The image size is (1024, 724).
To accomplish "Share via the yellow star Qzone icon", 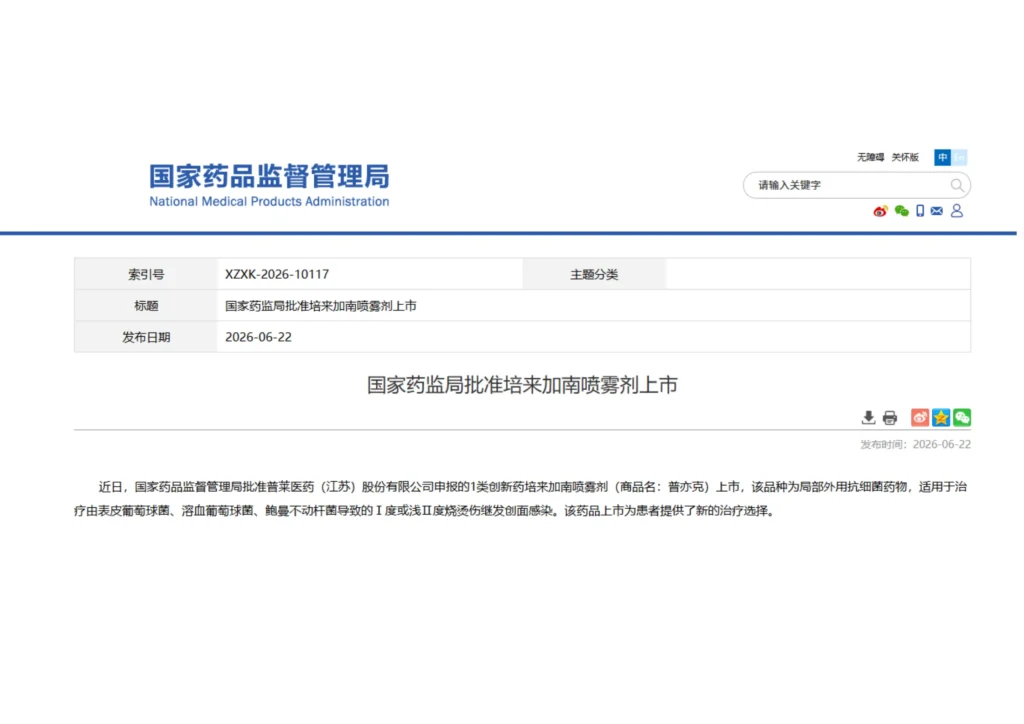I will click(941, 418).
